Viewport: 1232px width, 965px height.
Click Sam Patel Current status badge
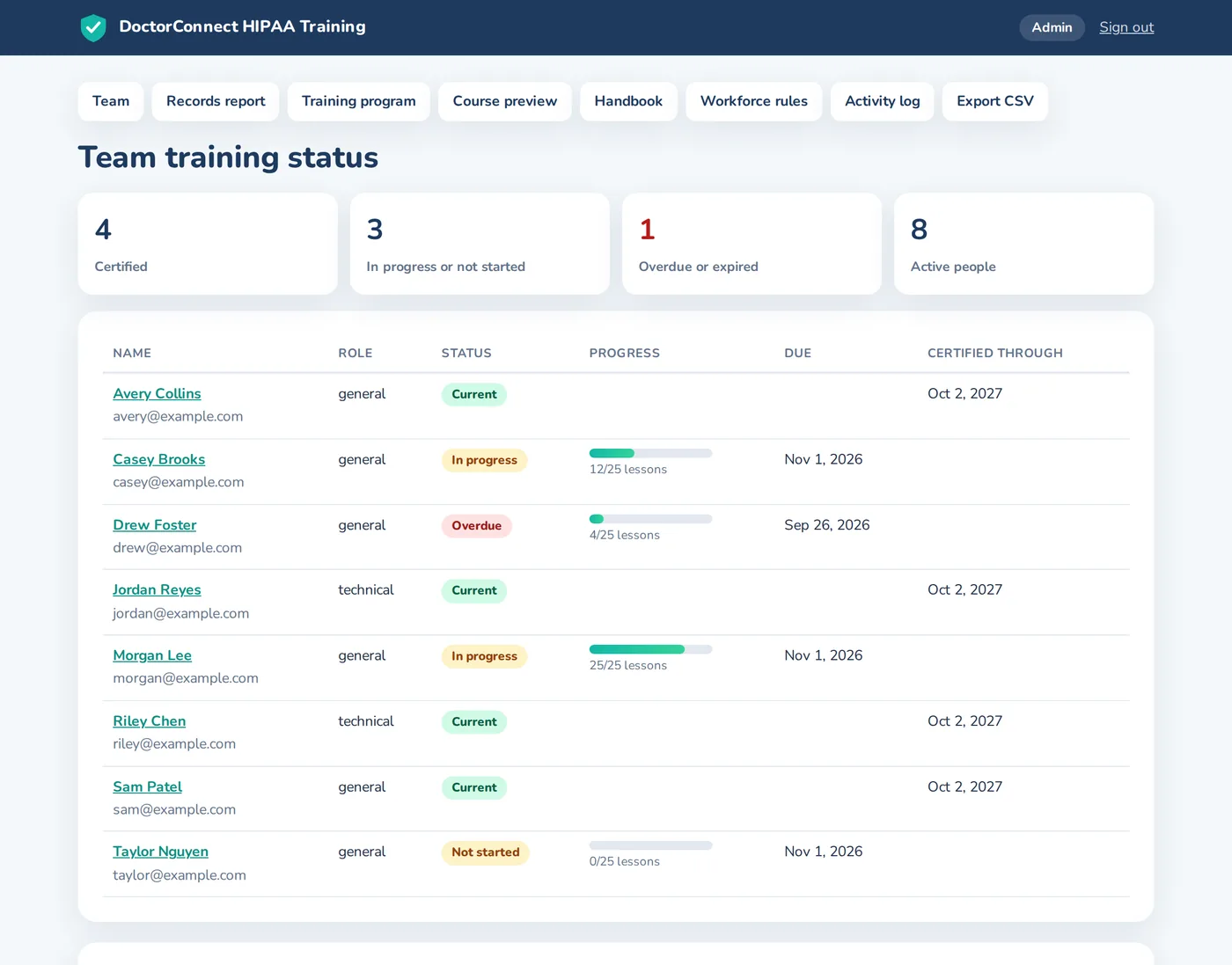pos(474,787)
